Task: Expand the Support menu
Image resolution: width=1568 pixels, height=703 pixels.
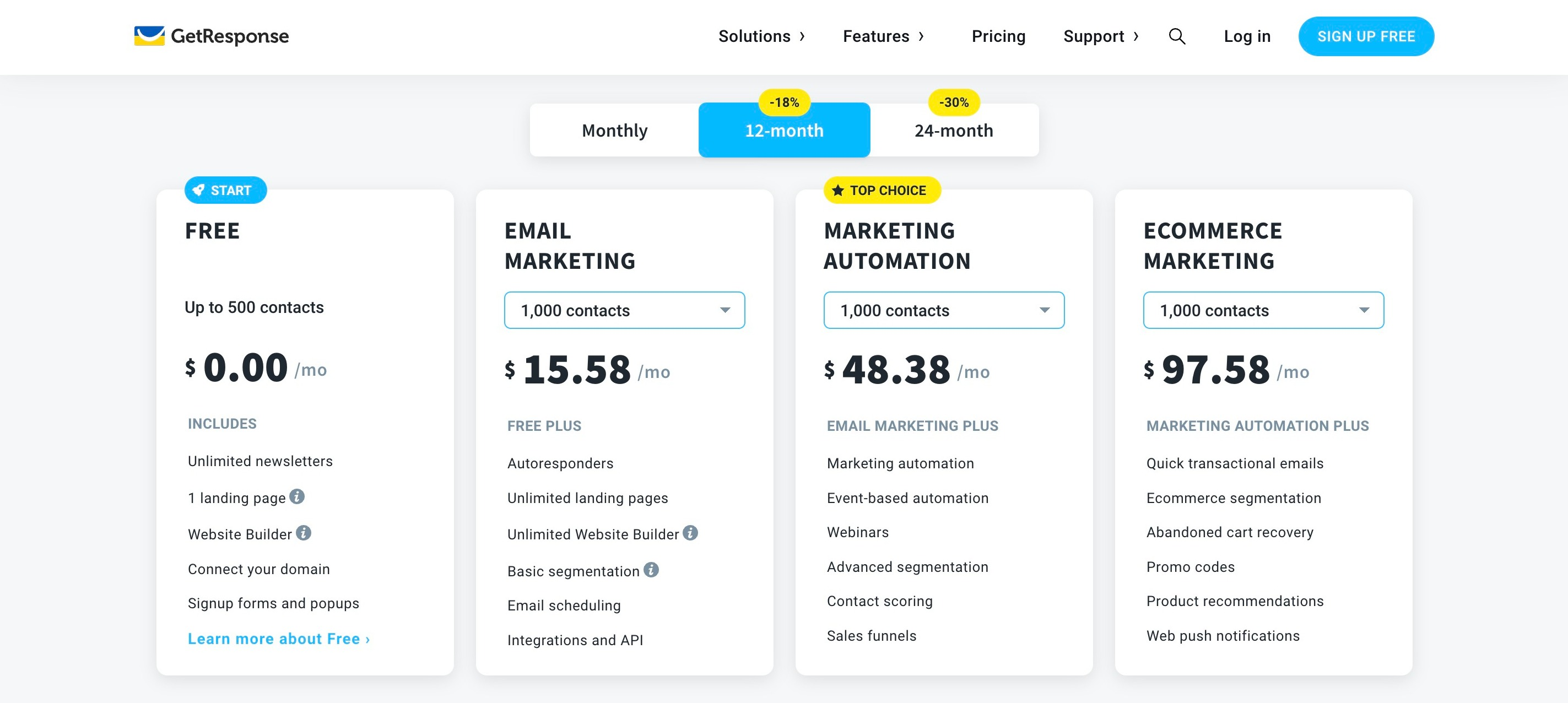Action: (1101, 36)
